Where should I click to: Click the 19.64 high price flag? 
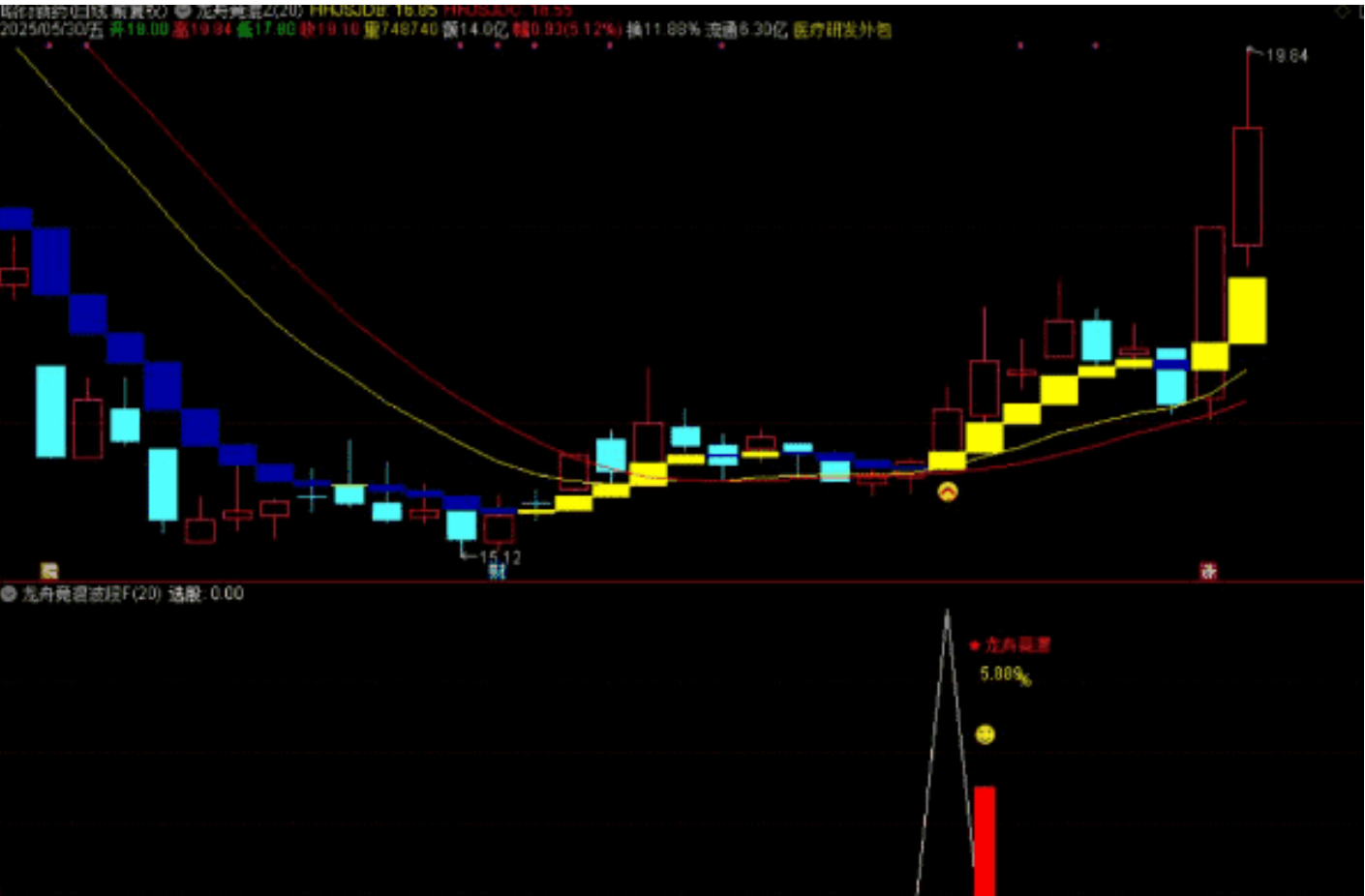[x=1284, y=55]
